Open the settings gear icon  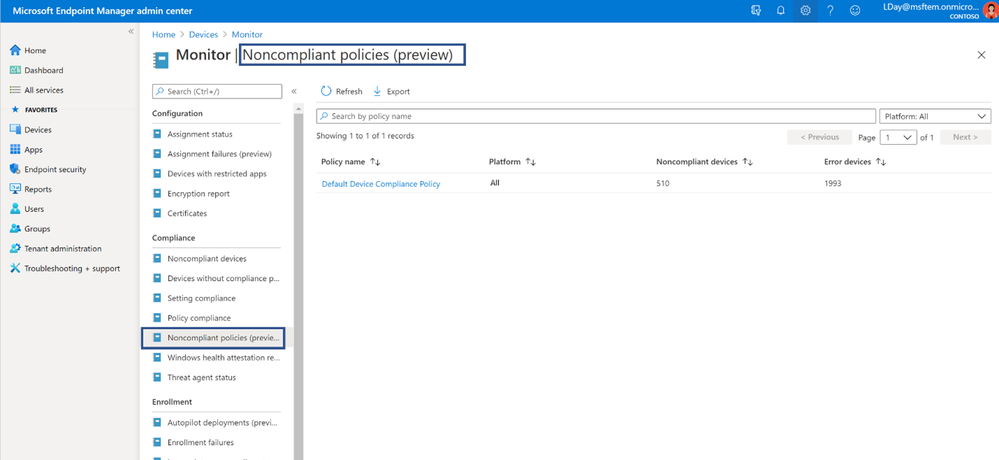click(x=805, y=11)
